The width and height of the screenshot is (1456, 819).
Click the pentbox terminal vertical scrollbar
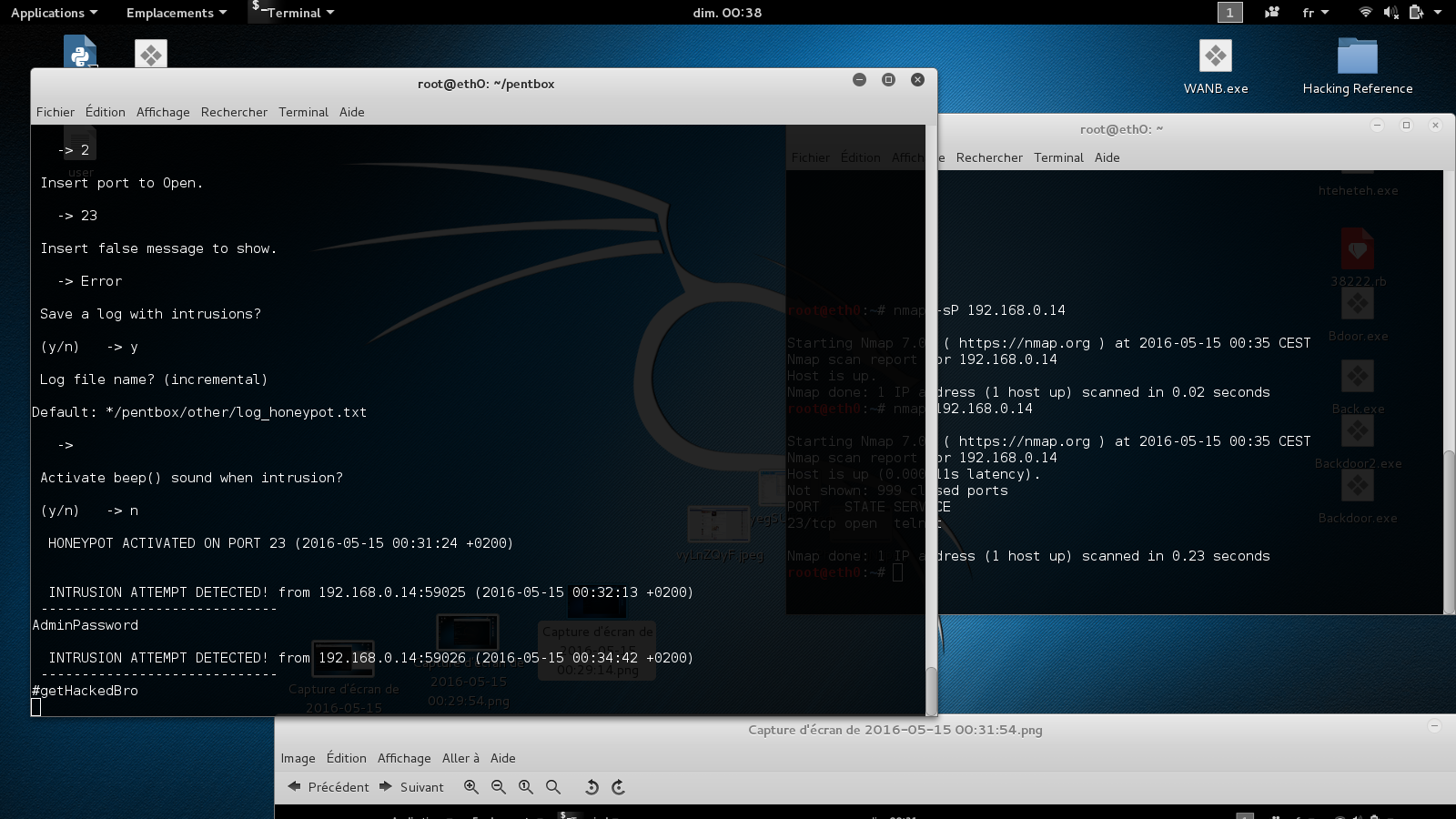[931, 690]
